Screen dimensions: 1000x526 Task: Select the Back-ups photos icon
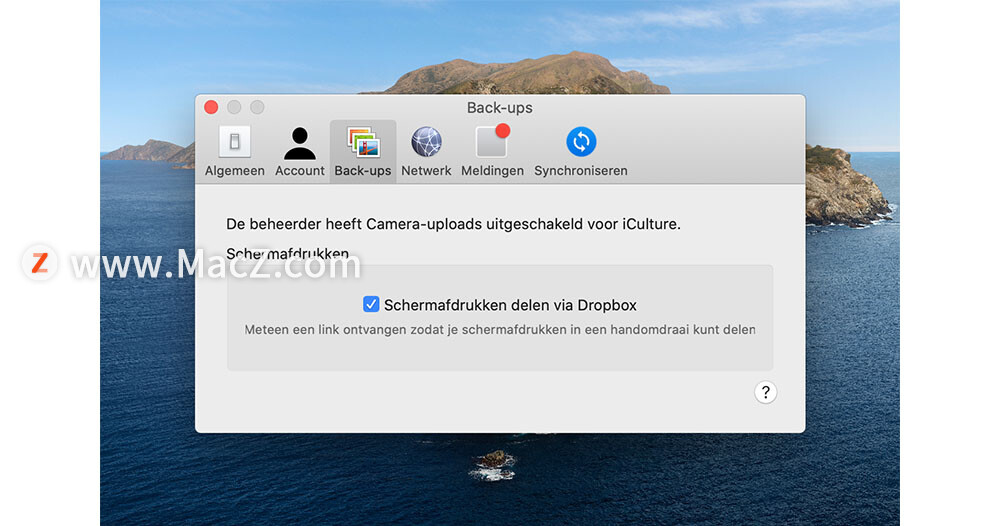(363, 142)
